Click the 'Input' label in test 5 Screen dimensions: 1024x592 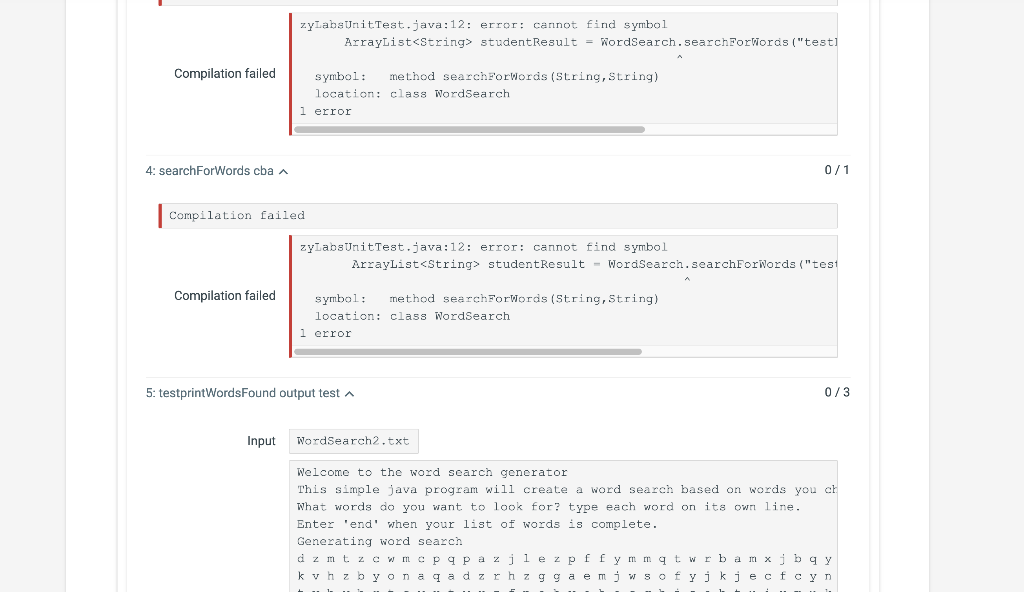[261, 441]
